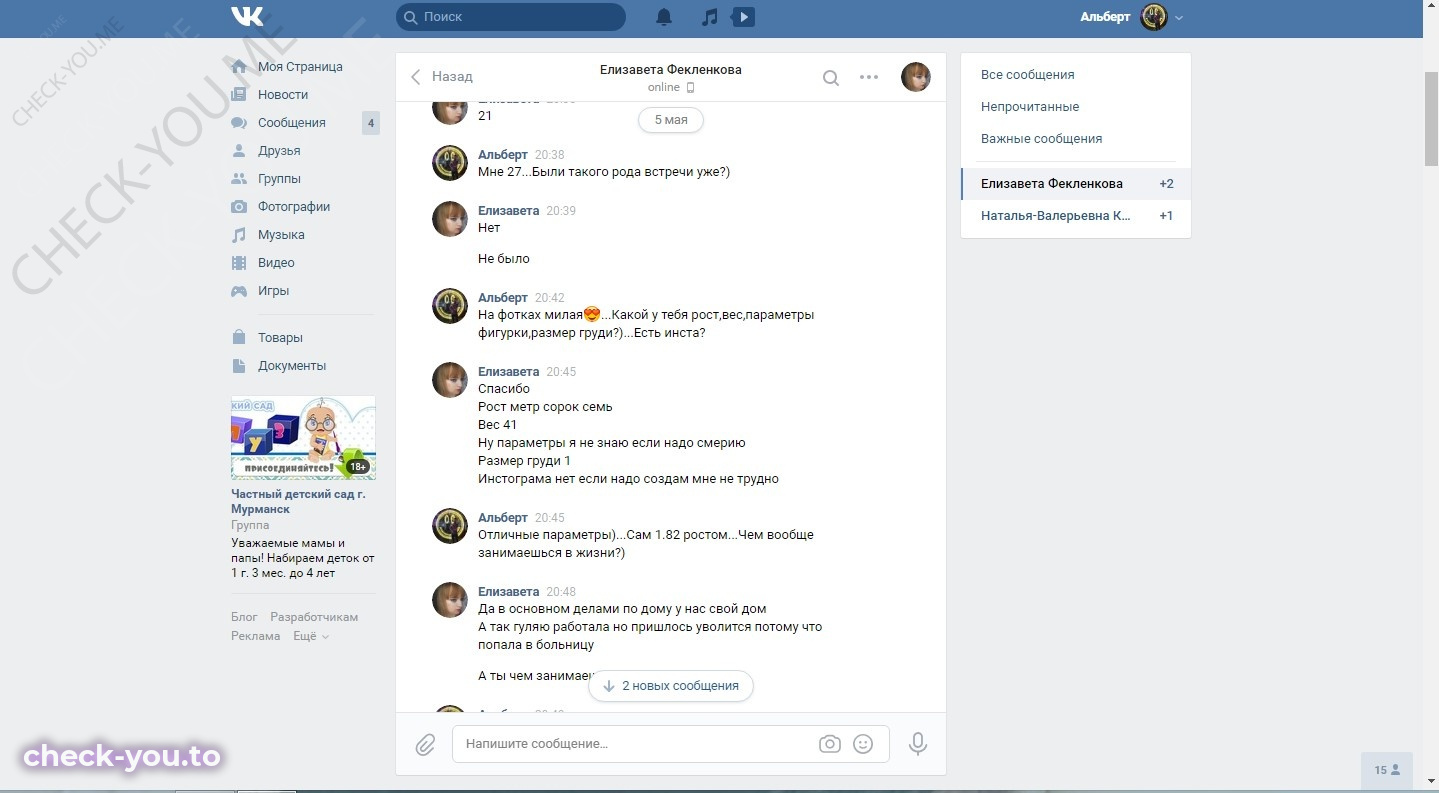
Task: Select Непрочитанные filter
Action: pos(1030,107)
